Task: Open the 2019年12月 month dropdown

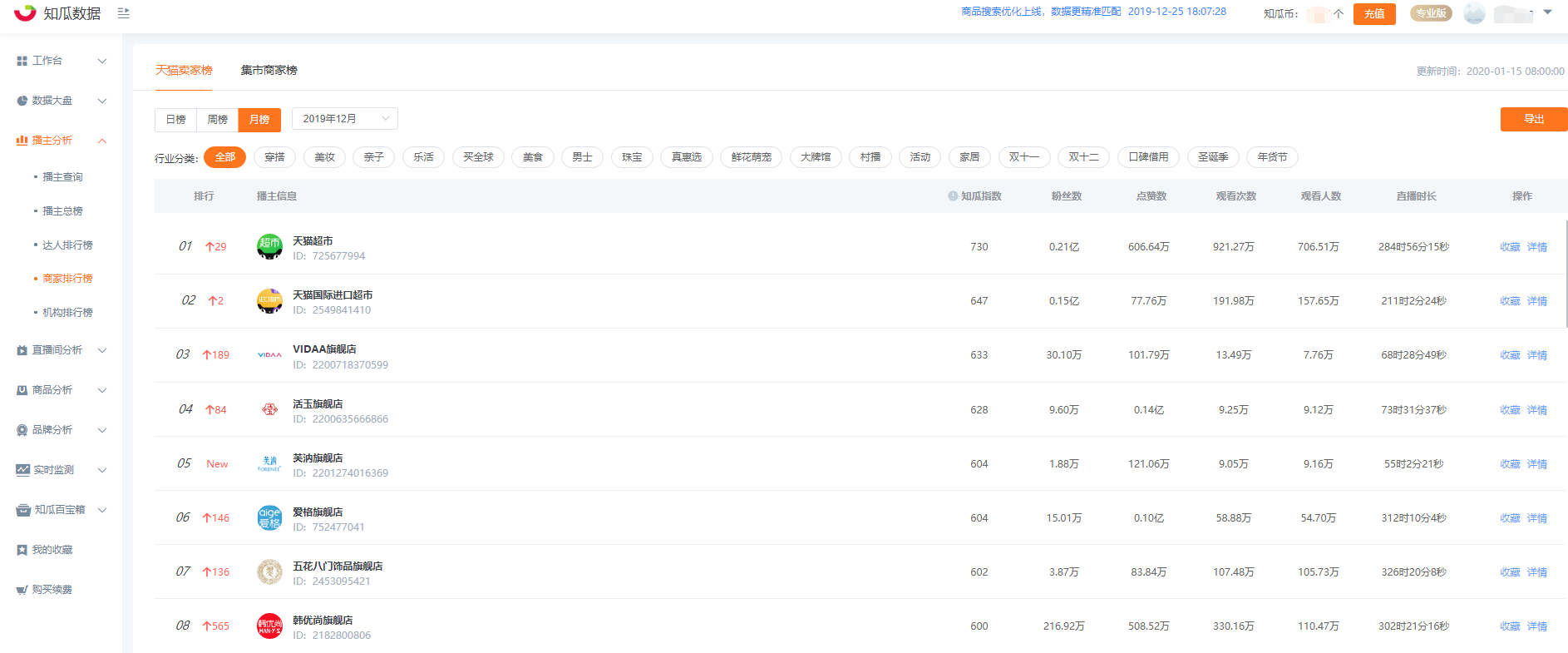Action: 345,119
